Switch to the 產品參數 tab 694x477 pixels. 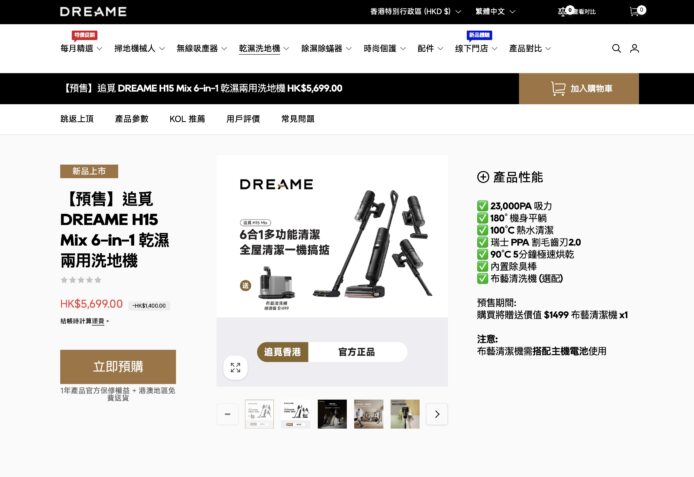tap(131, 119)
